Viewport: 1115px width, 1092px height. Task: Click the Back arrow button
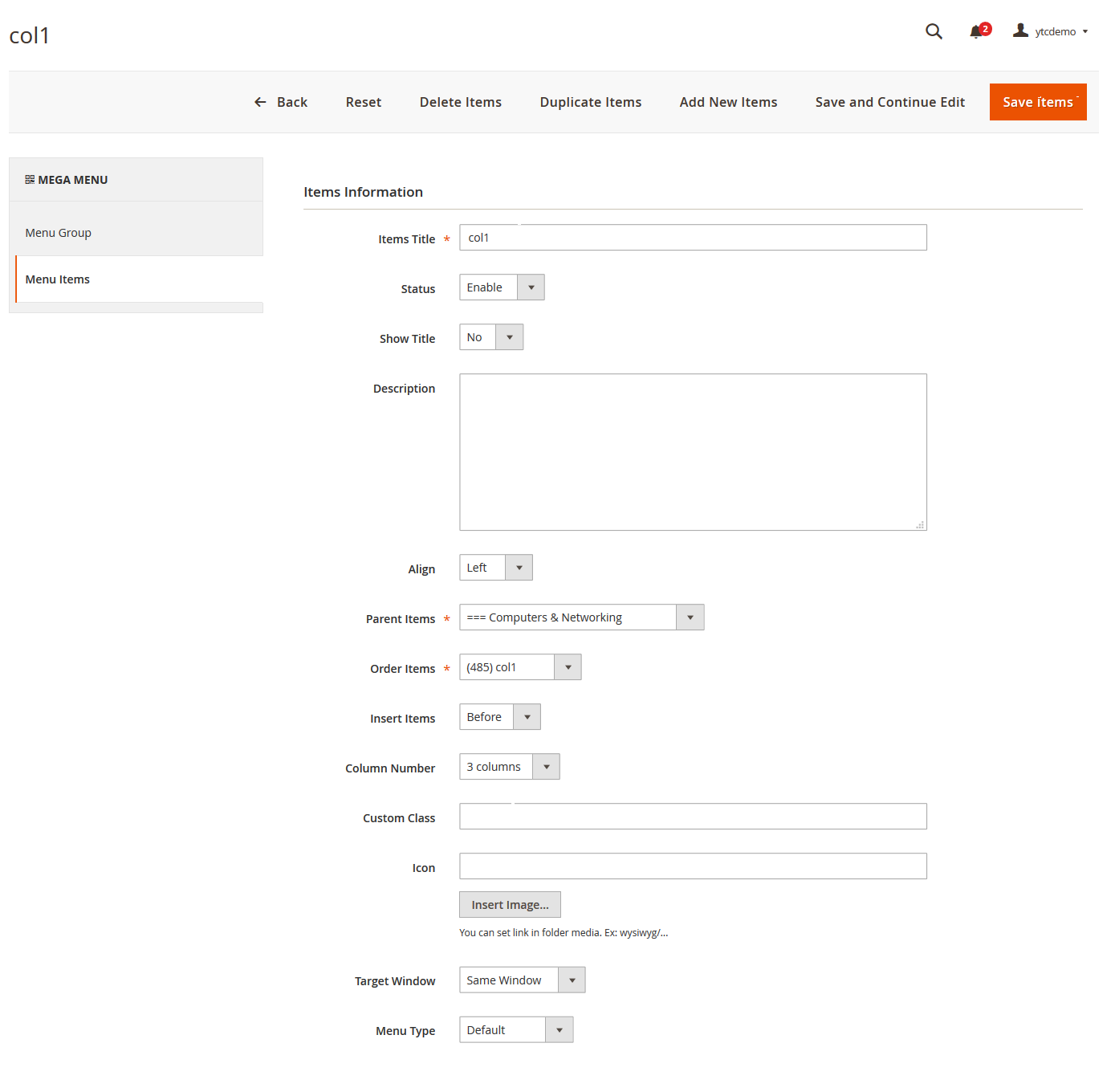[x=281, y=102]
